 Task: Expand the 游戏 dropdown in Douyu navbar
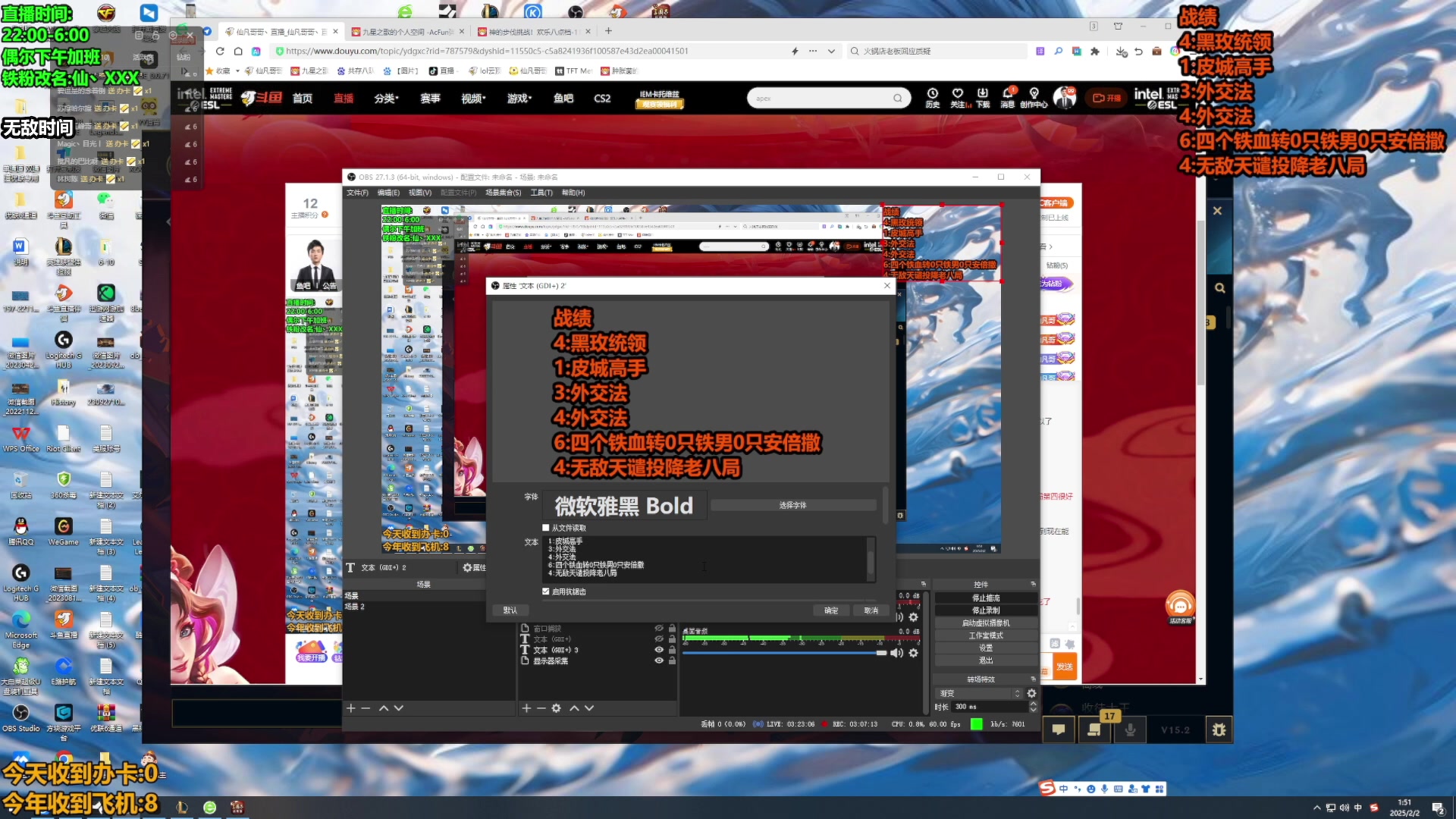pos(519,99)
